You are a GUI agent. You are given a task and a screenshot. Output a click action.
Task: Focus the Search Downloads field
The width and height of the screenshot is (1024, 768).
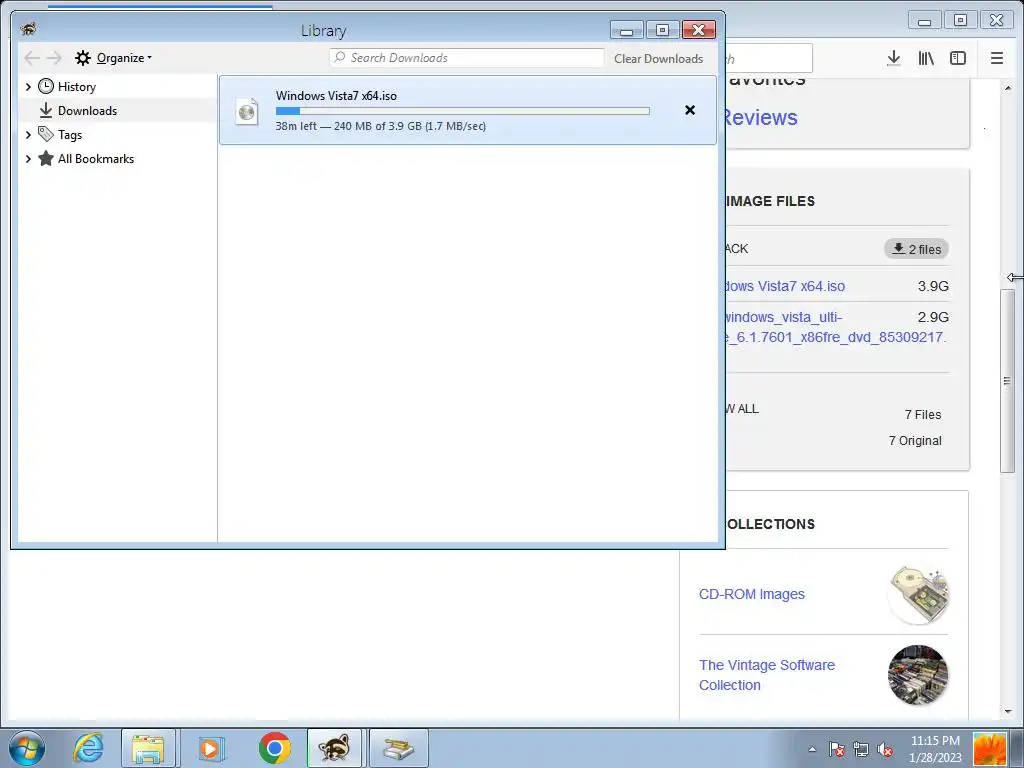tap(466, 58)
